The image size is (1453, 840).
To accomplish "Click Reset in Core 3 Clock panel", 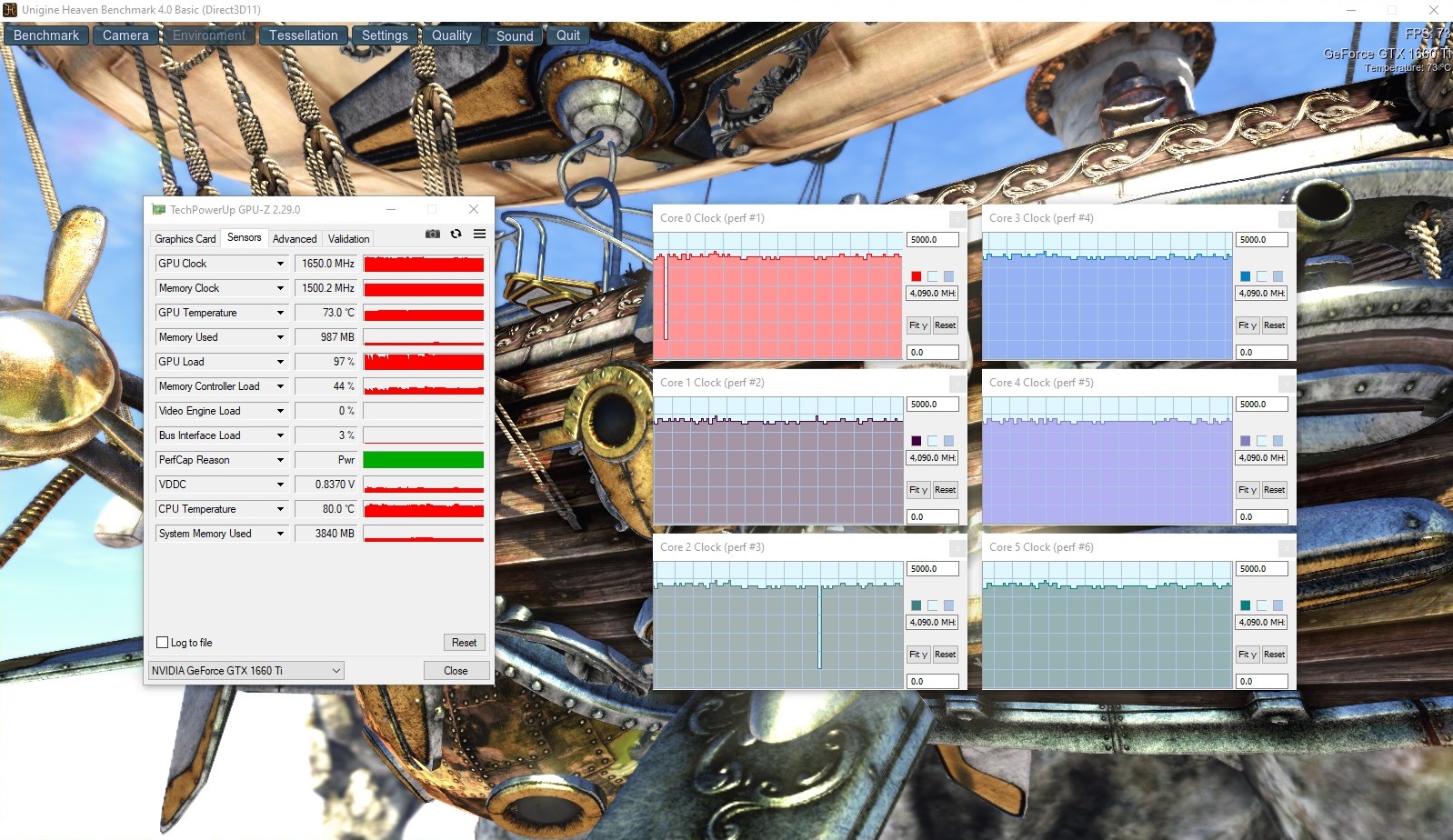I will click(x=1275, y=325).
